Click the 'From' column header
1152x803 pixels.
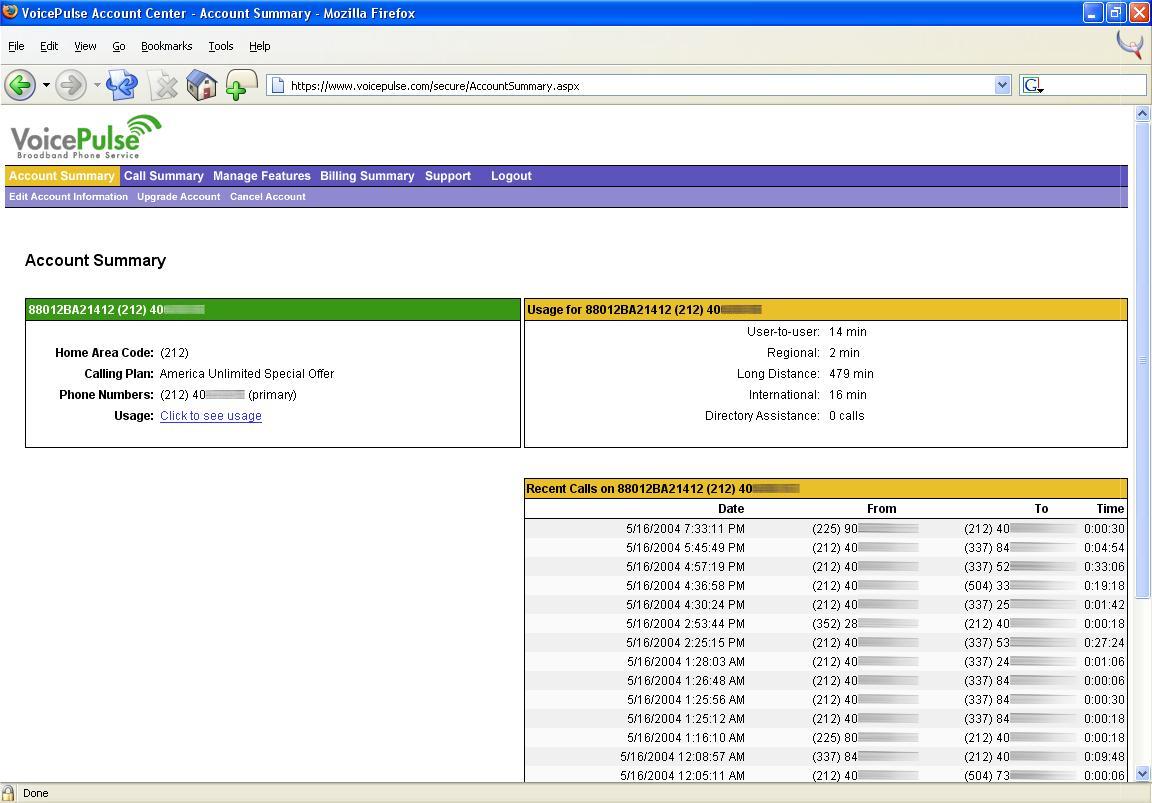pyautogui.click(x=882, y=509)
